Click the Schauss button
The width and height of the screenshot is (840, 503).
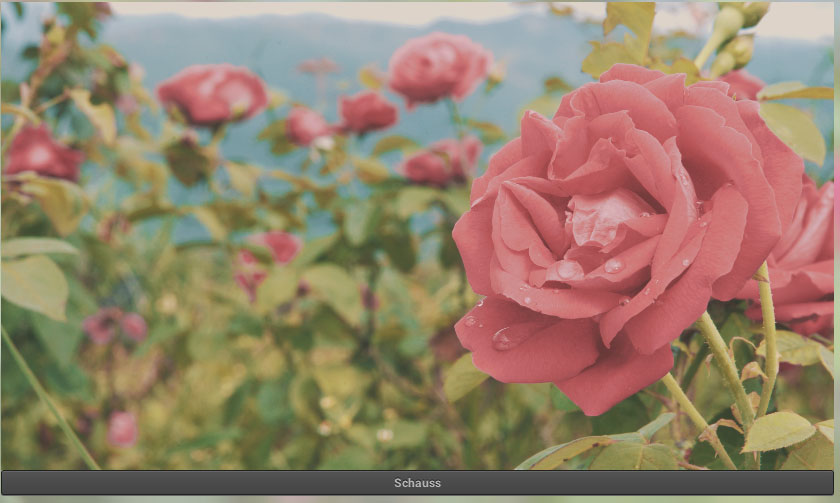(418, 483)
